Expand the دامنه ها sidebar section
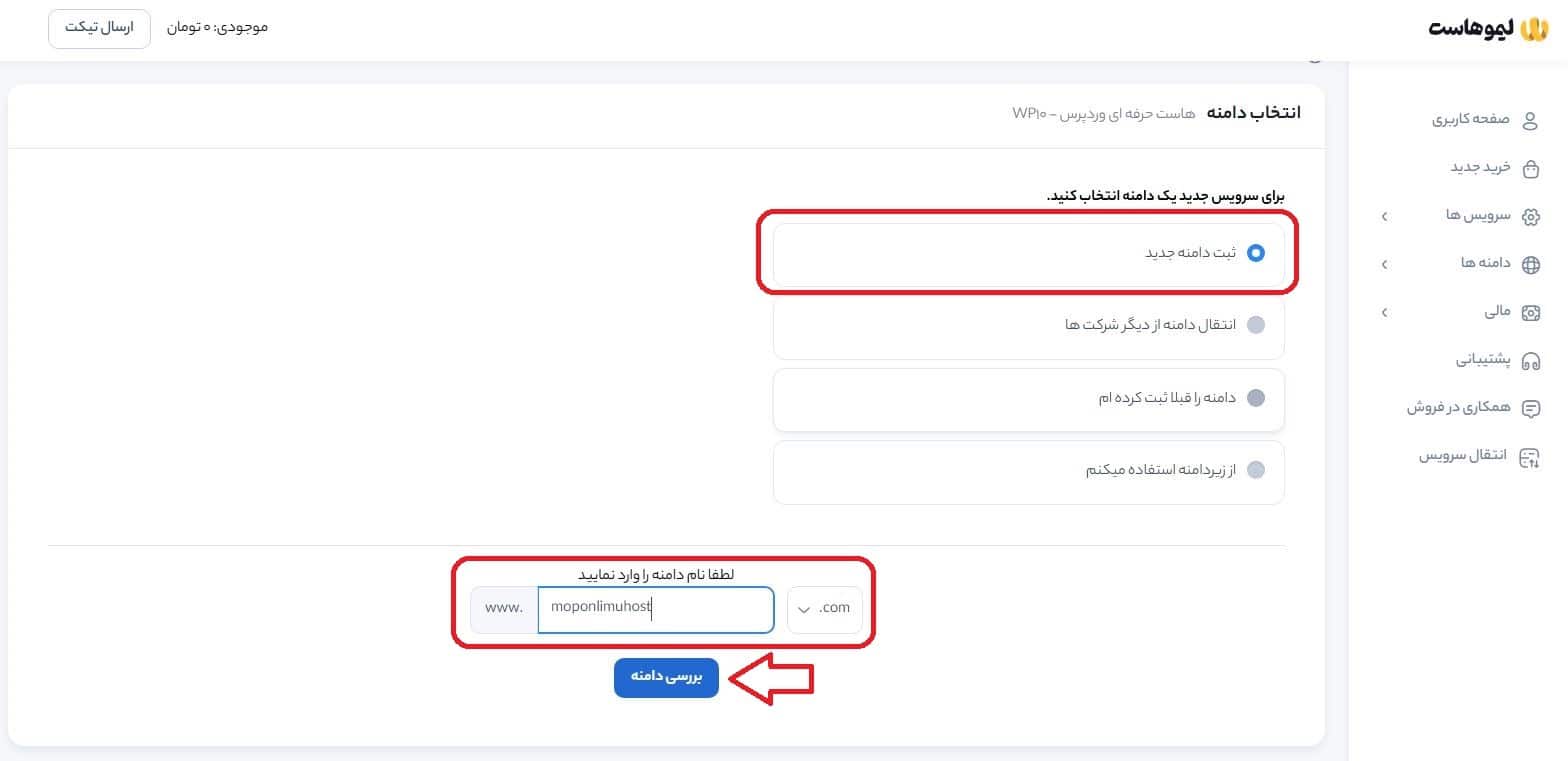This screenshot has height=761, width=1568. click(x=1385, y=264)
